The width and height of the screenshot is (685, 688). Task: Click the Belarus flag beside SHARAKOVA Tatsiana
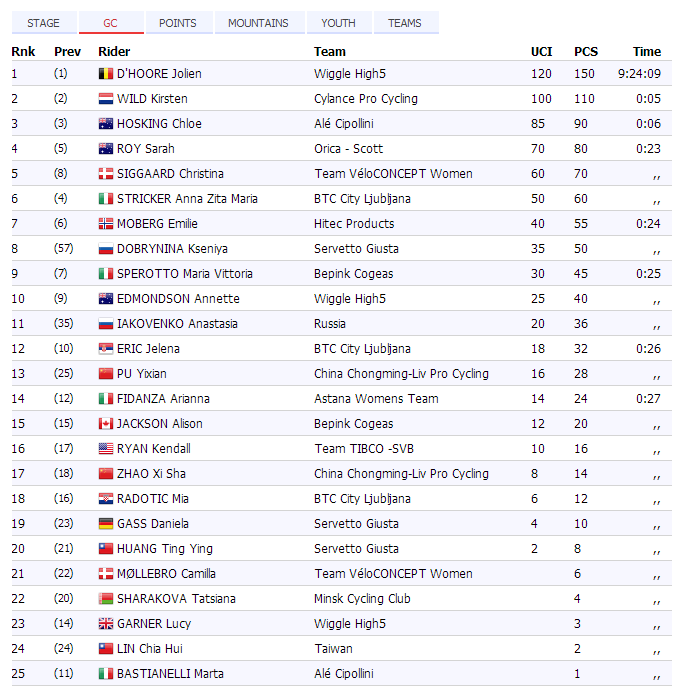tap(105, 599)
